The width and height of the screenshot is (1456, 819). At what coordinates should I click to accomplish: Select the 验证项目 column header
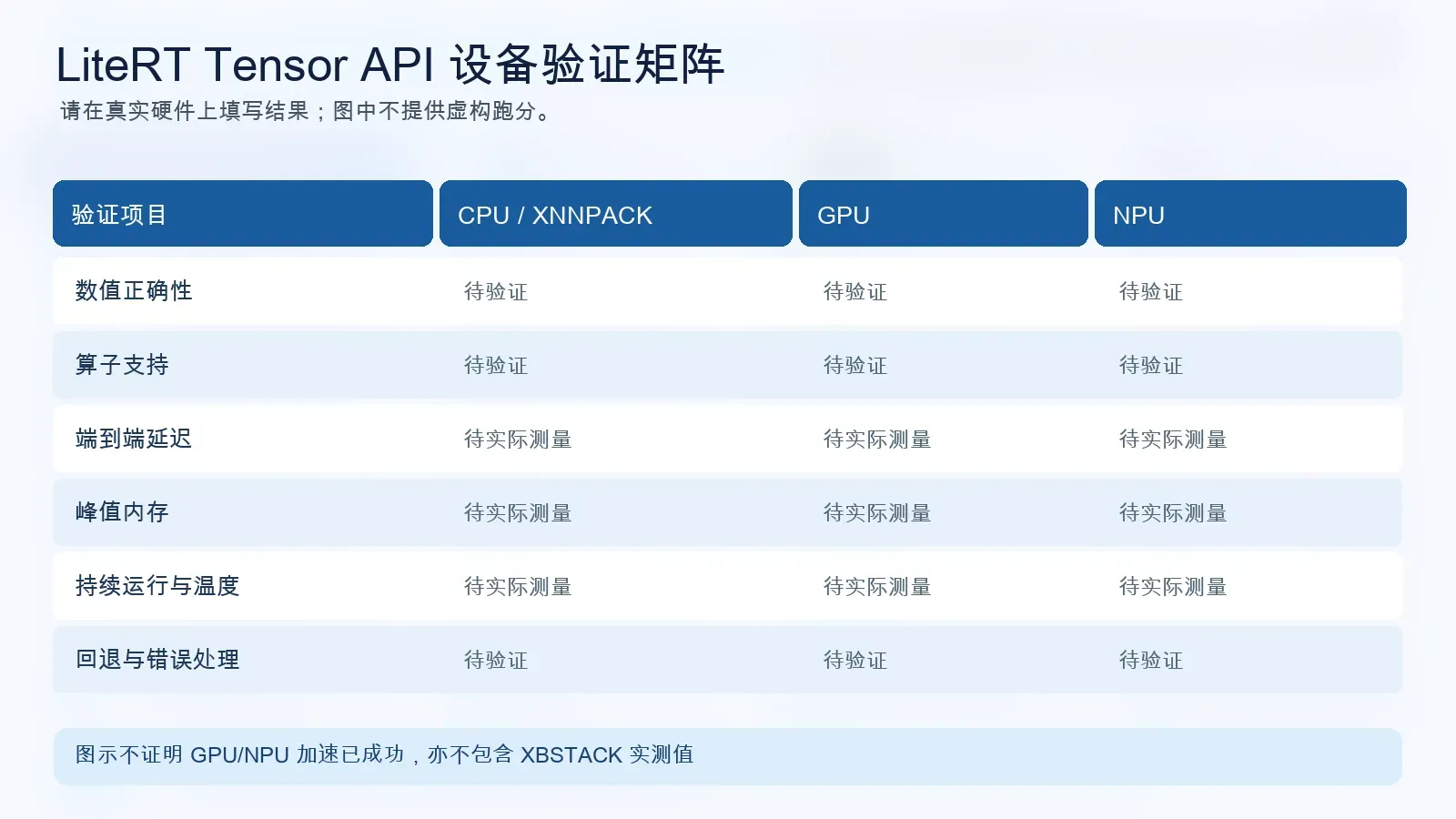[x=243, y=214]
